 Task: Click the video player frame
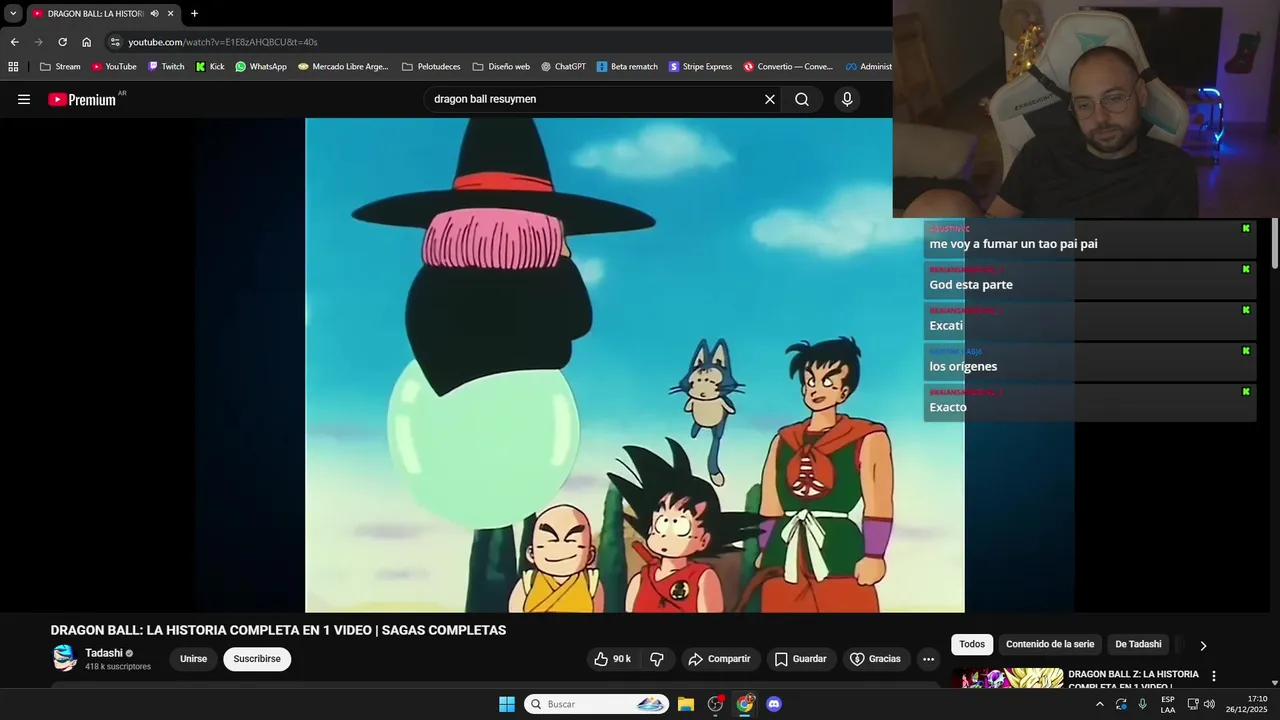pos(634,365)
